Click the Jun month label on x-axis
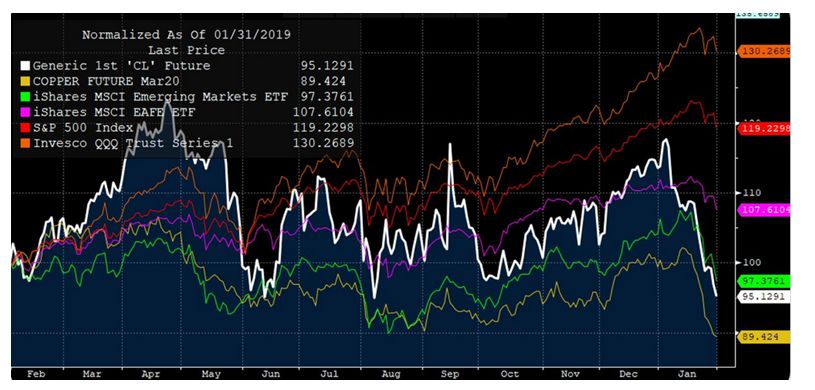The height and width of the screenshot is (390, 815). pos(270,373)
